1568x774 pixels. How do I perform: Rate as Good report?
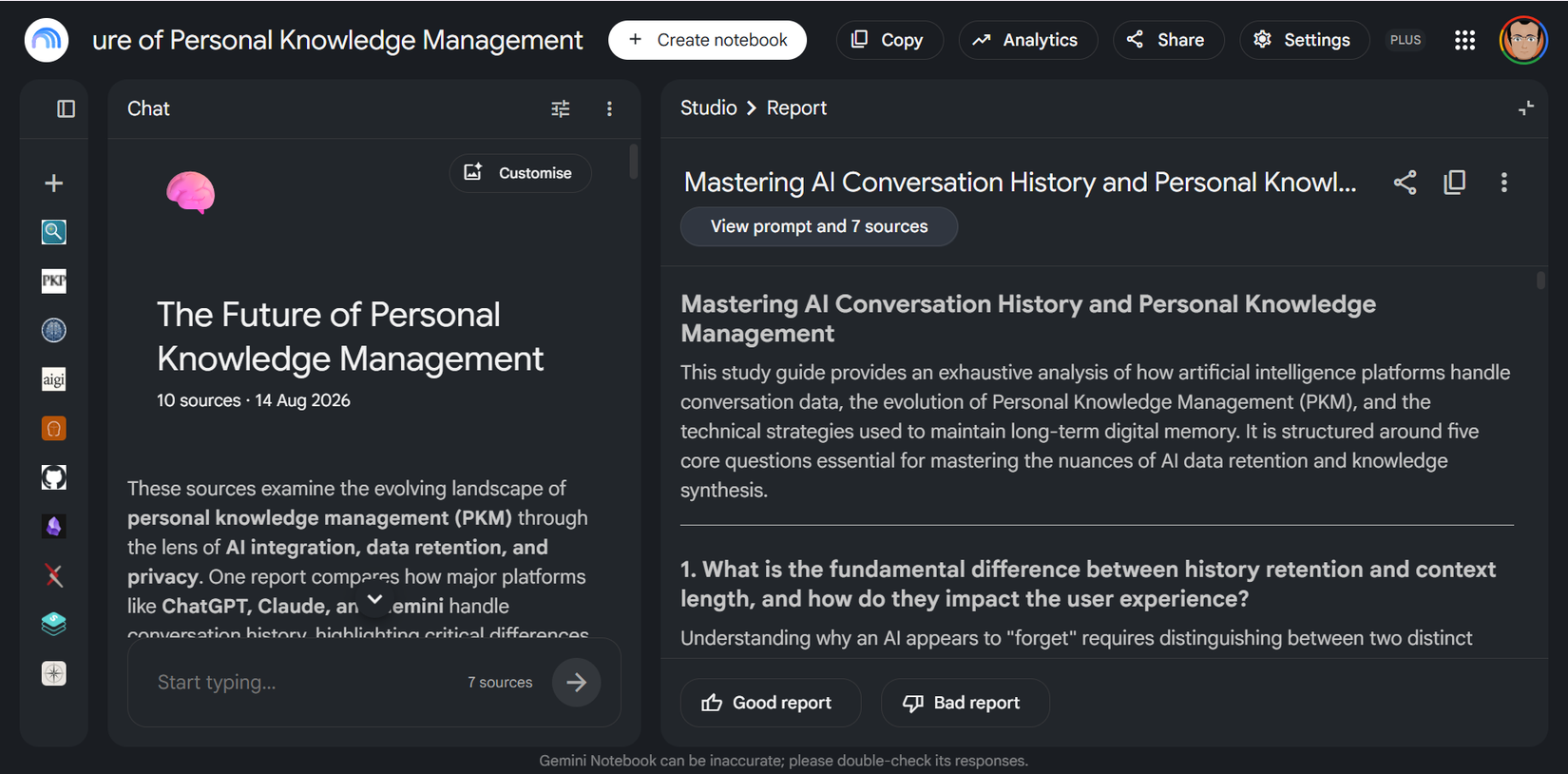pos(770,703)
